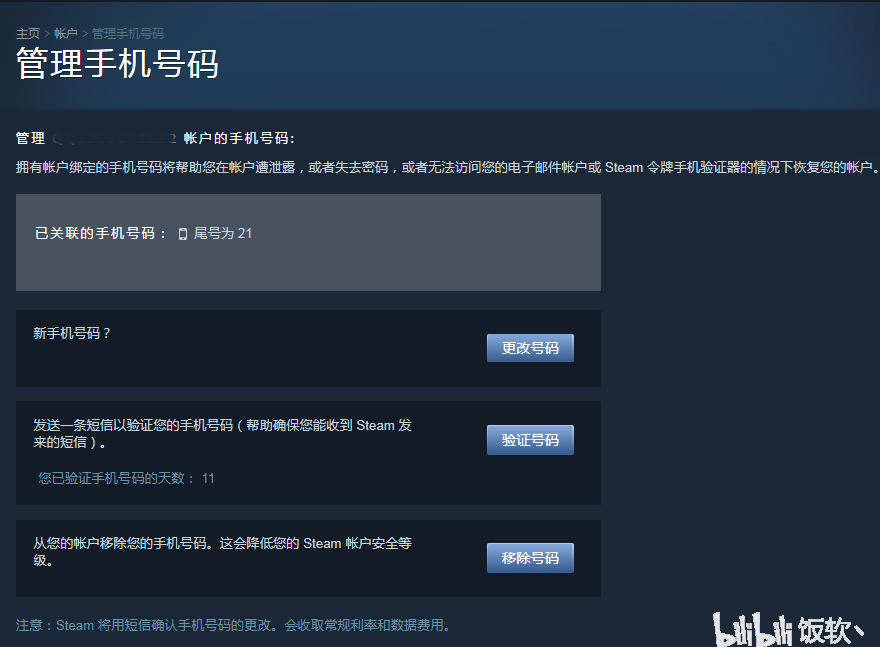Open the 主页 breadcrumb link
This screenshot has height=647, width=880.
[x=28, y=34]
